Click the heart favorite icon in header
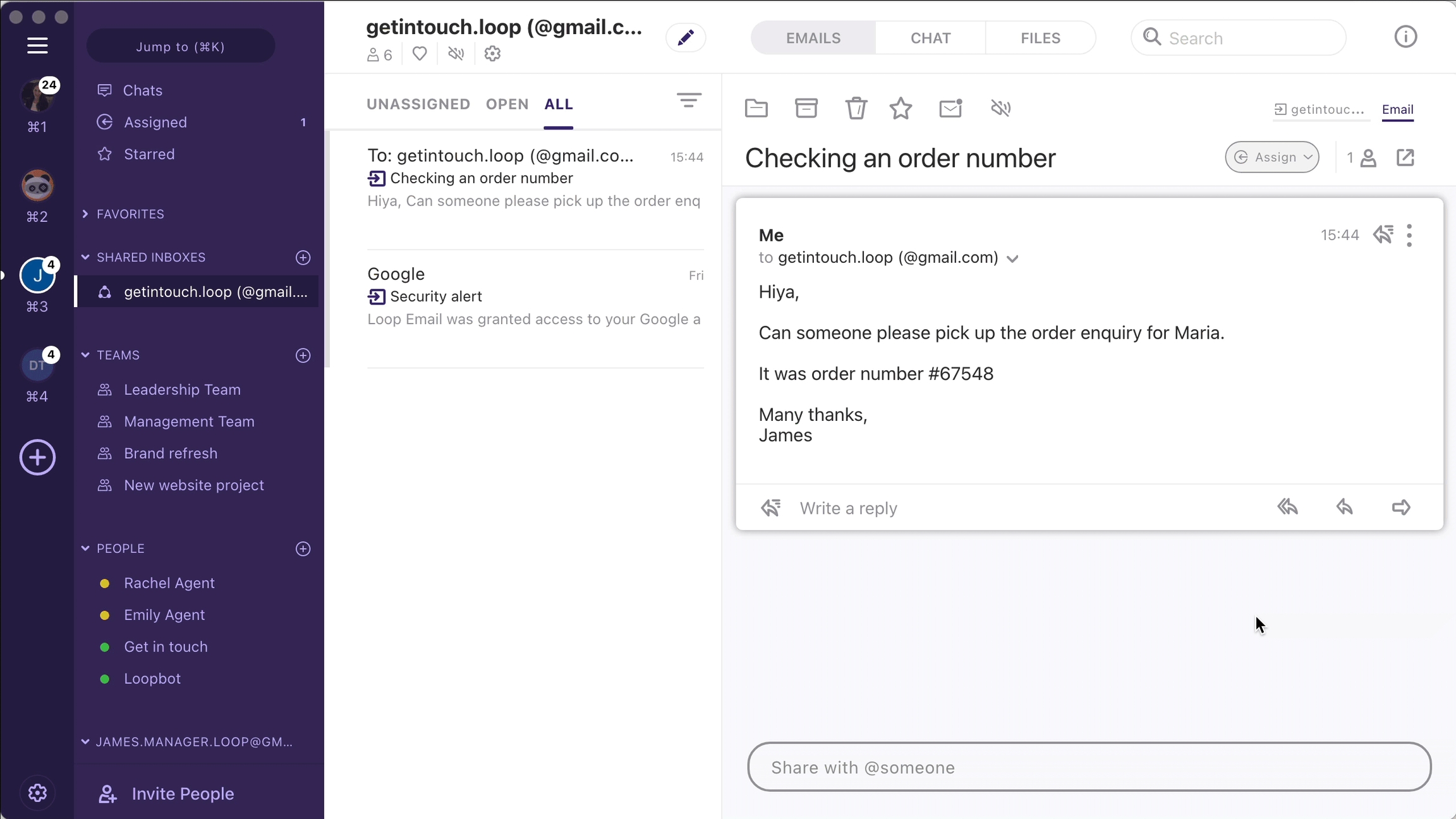 pos(420,54)
